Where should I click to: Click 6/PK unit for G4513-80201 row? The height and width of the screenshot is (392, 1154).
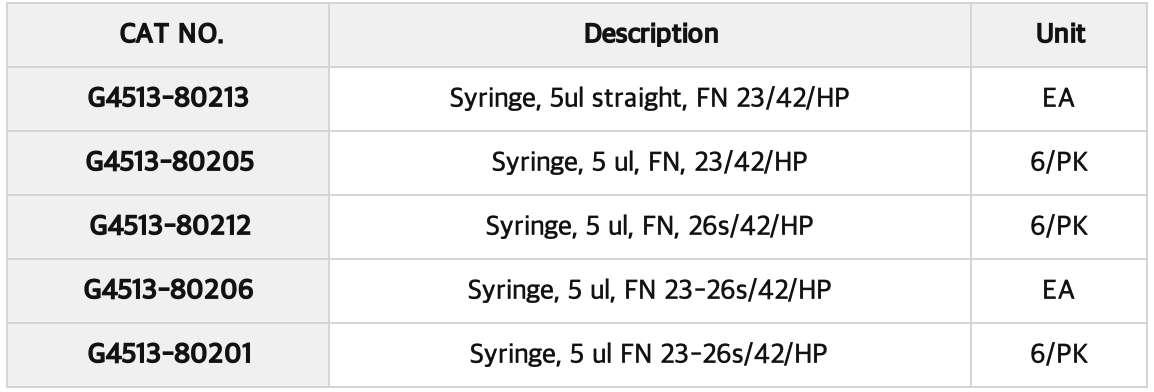click(x=1058, y=354)
